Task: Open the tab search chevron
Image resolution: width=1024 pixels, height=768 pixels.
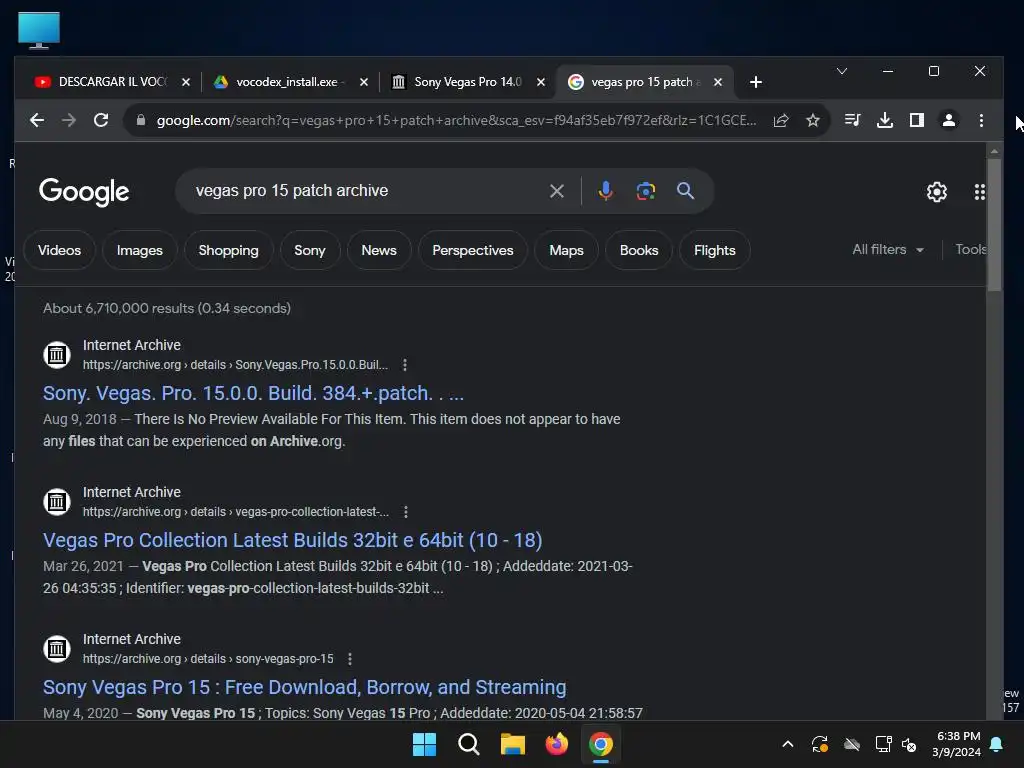Action: click(x=842, y=71)
